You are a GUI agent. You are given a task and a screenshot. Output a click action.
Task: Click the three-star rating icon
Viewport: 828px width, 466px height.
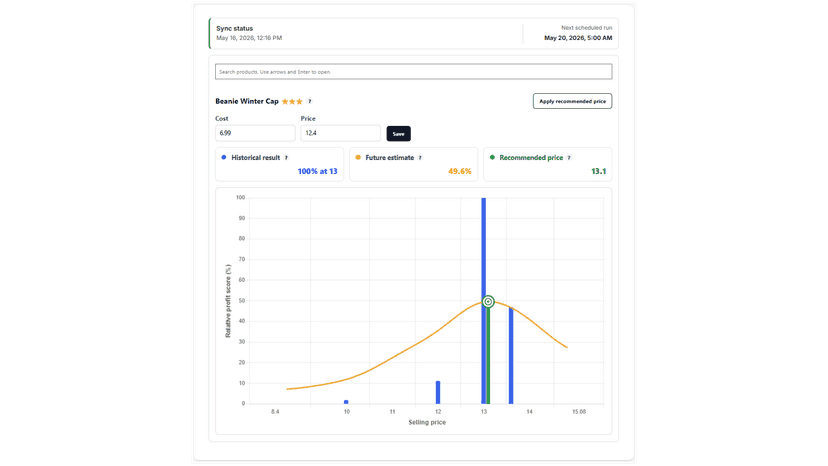[x=292, y=101]
